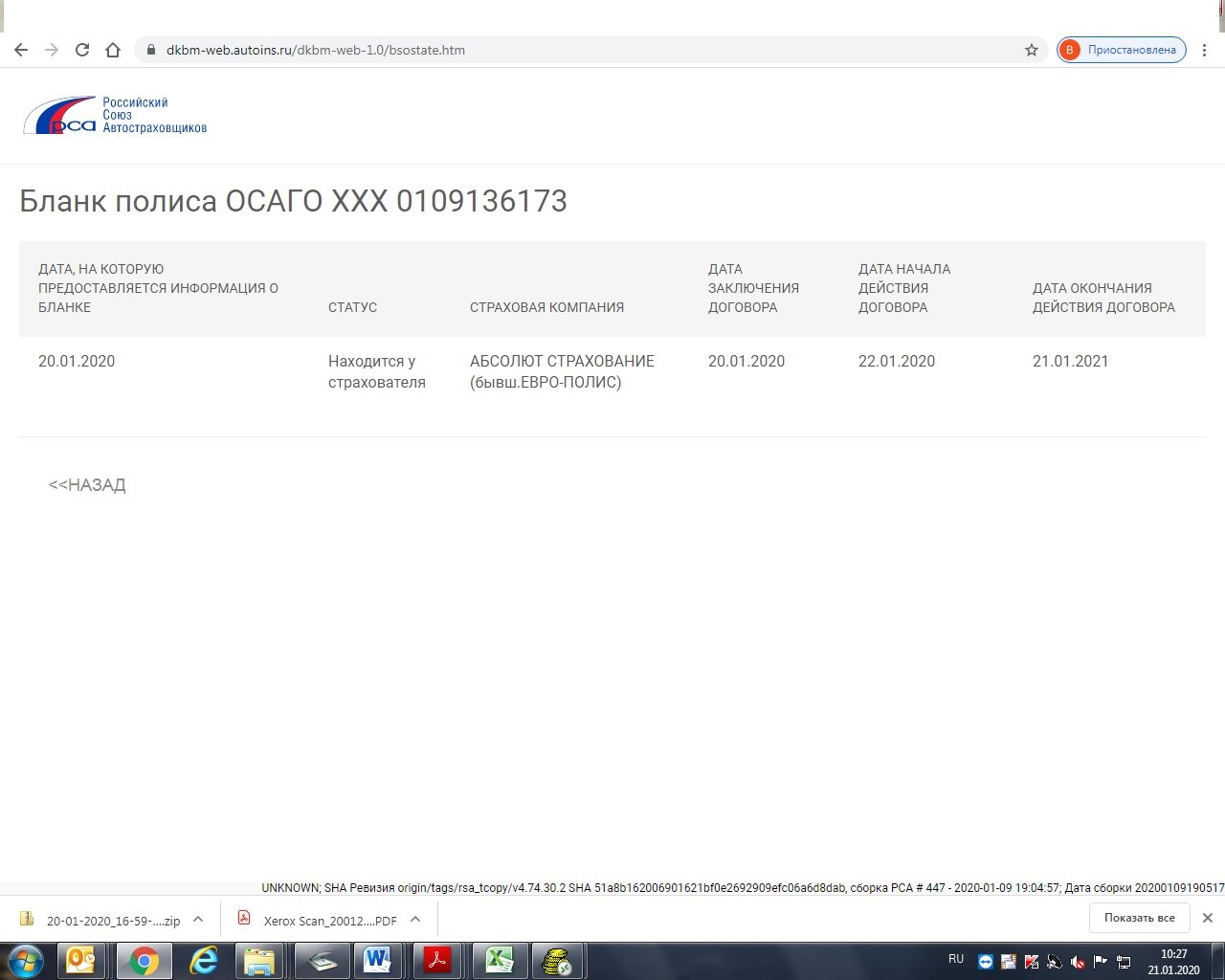
Task: Open the browser home page icon
Action: [113, 50]
